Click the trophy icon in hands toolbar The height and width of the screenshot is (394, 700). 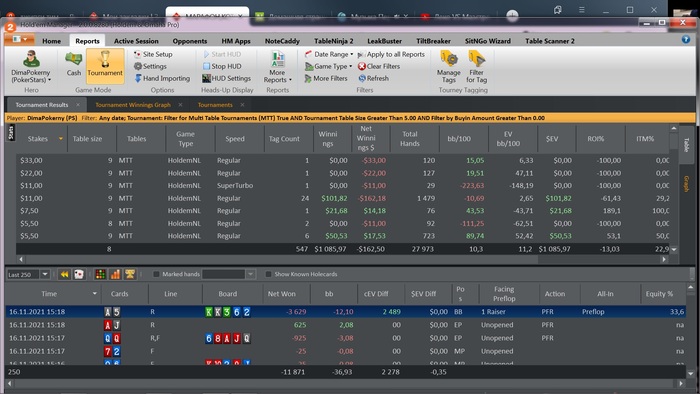pos(130,274)
